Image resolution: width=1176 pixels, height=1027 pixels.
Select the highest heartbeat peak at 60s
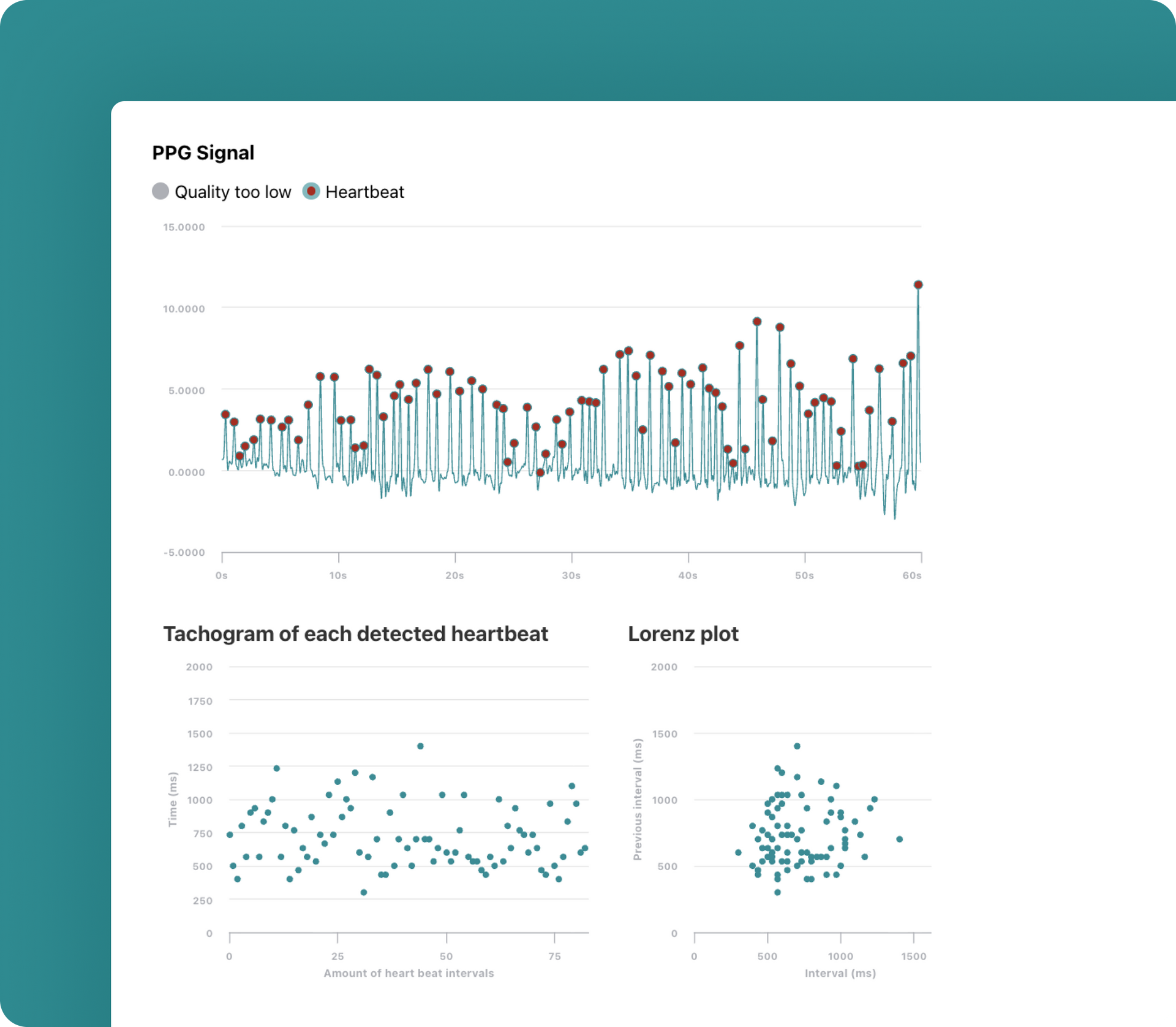pyautogui.click(x=918, y=285)
